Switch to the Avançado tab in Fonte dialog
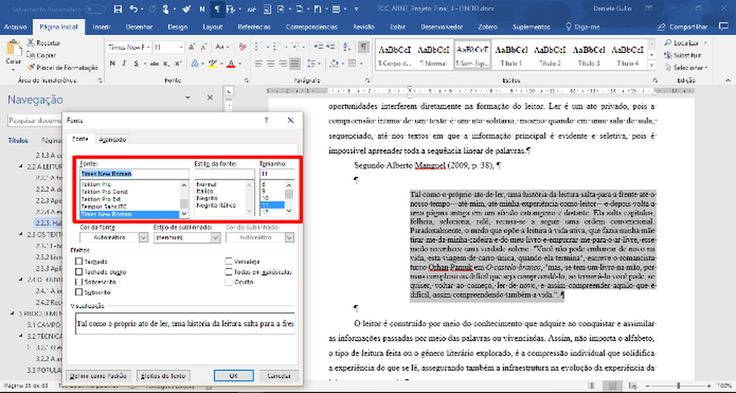 point(112,139)
